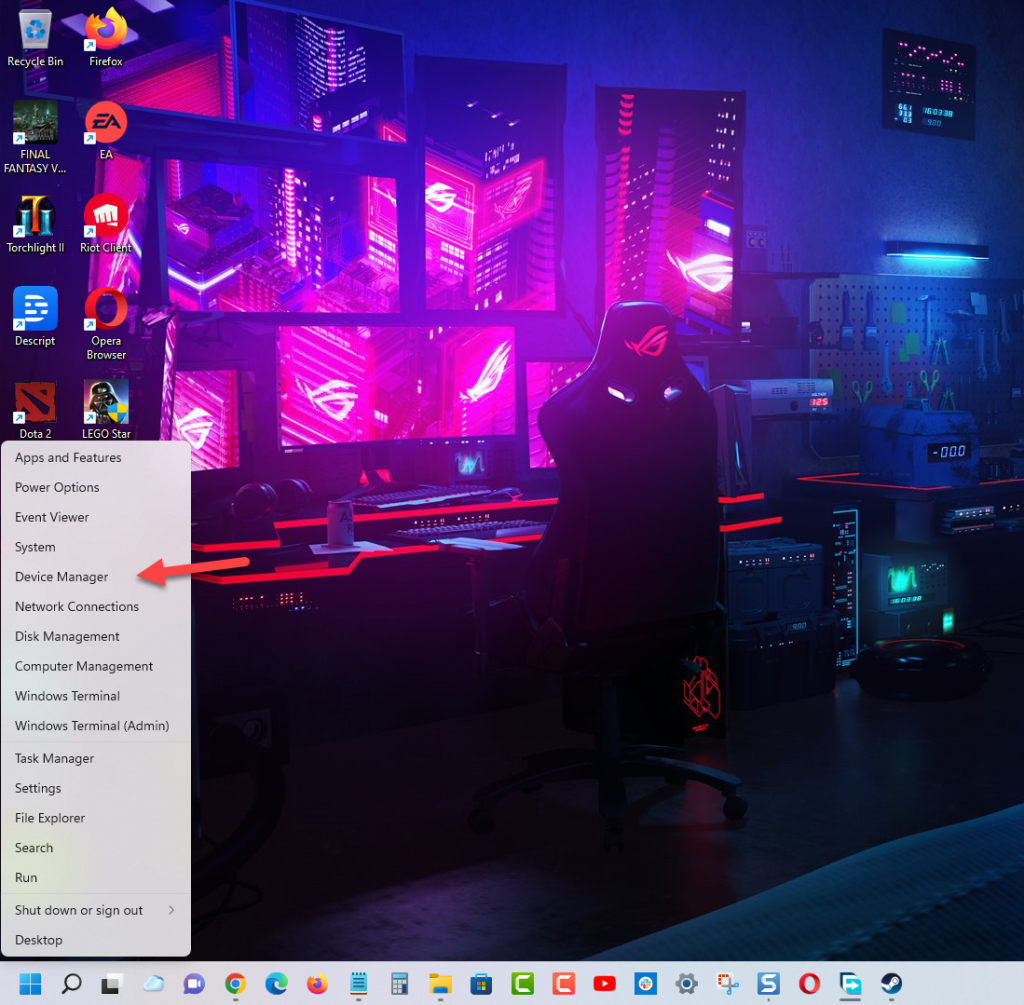This screenshot has height=1005, width=1024.
Task: Choose Network Connections
Action: 76,607
